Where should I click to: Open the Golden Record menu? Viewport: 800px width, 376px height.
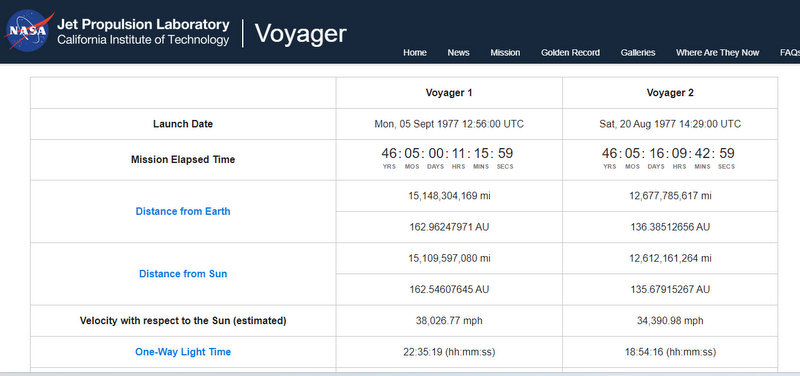570,53
